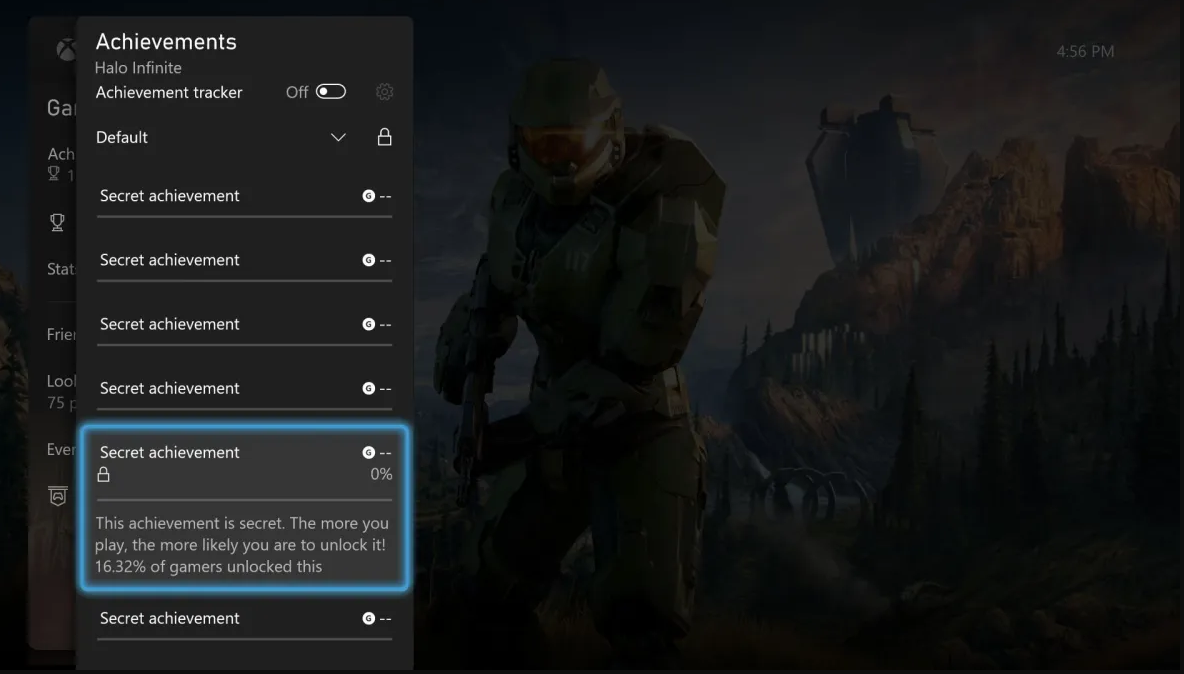Open the trophy achievements icon in sidebar
This screenshot has width=1184, height=674.
57,222
